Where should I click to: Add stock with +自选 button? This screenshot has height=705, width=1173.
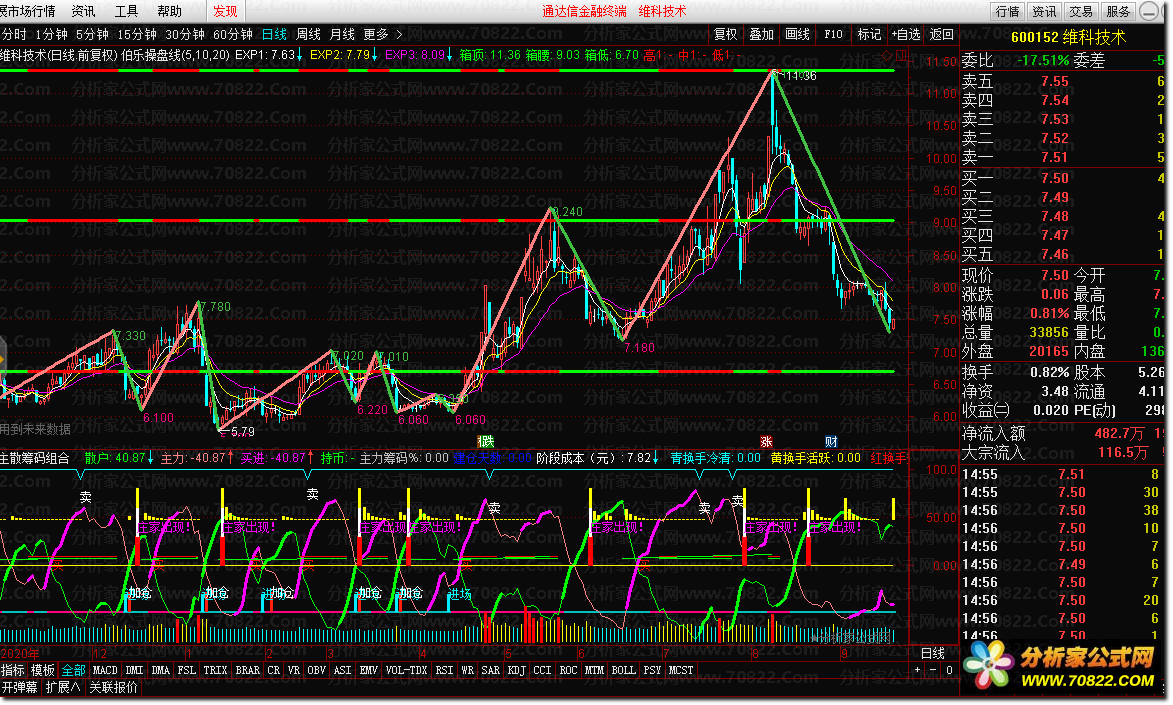(905, 34)
